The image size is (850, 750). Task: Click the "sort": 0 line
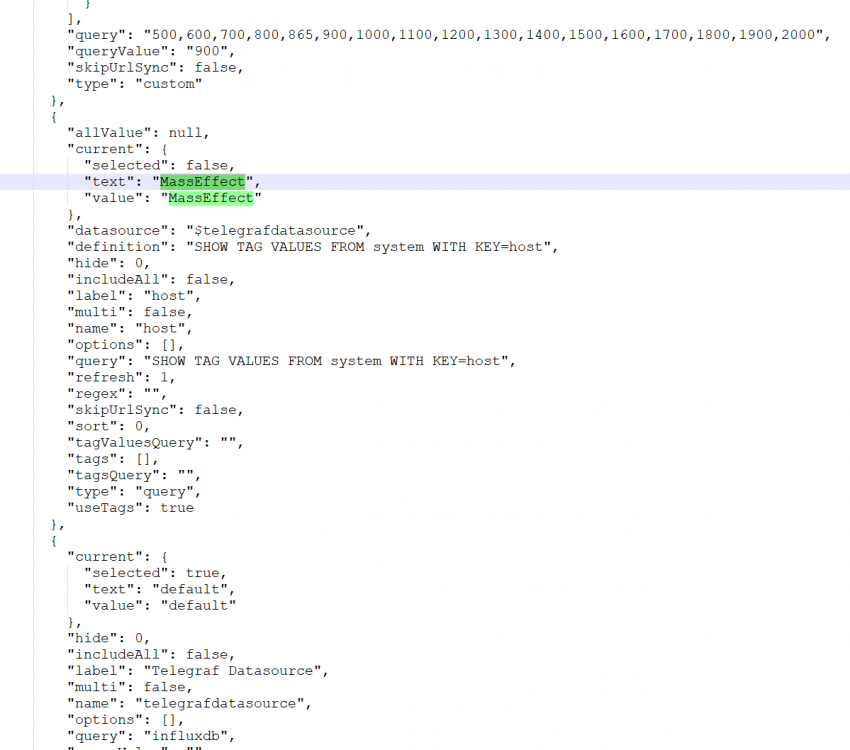108,426
